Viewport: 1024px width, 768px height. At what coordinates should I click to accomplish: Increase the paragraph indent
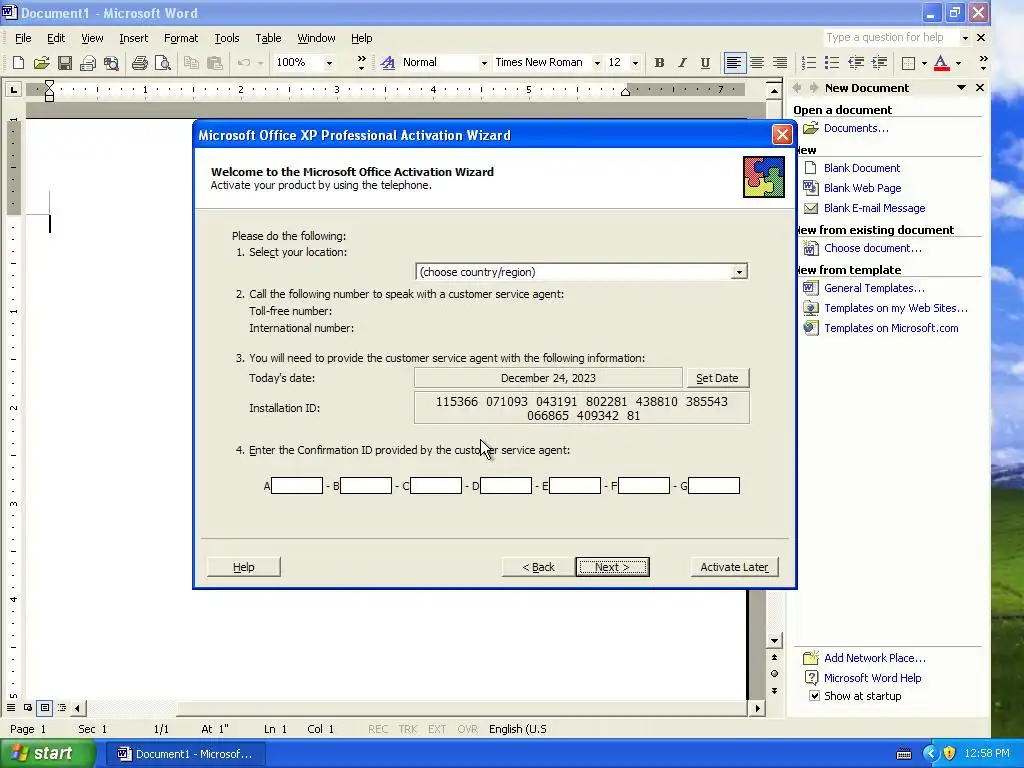(879, 63)
